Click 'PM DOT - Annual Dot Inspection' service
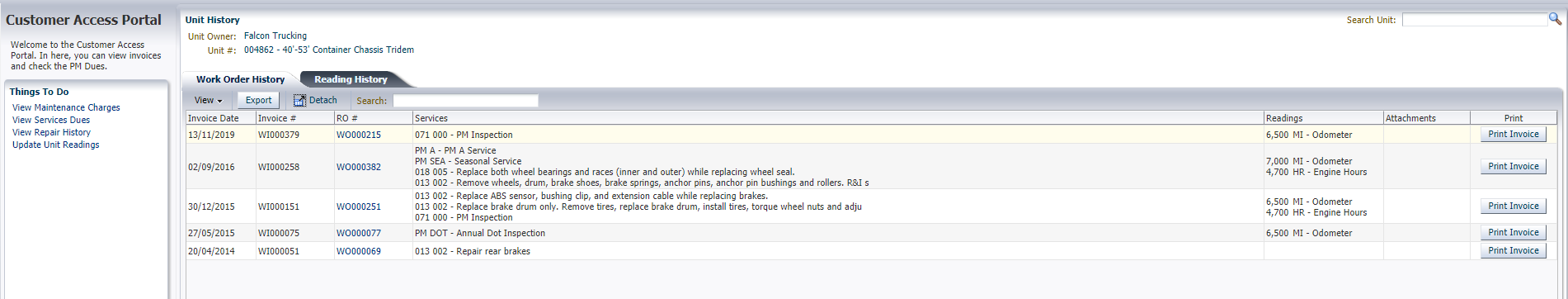Image resolution: width=1568 pixels, height=299 pixels. pos(480,233)
